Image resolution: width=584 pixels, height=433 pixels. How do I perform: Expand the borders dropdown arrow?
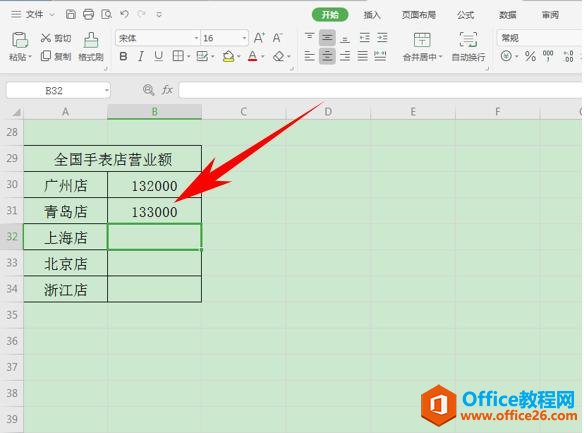point(188,57)
